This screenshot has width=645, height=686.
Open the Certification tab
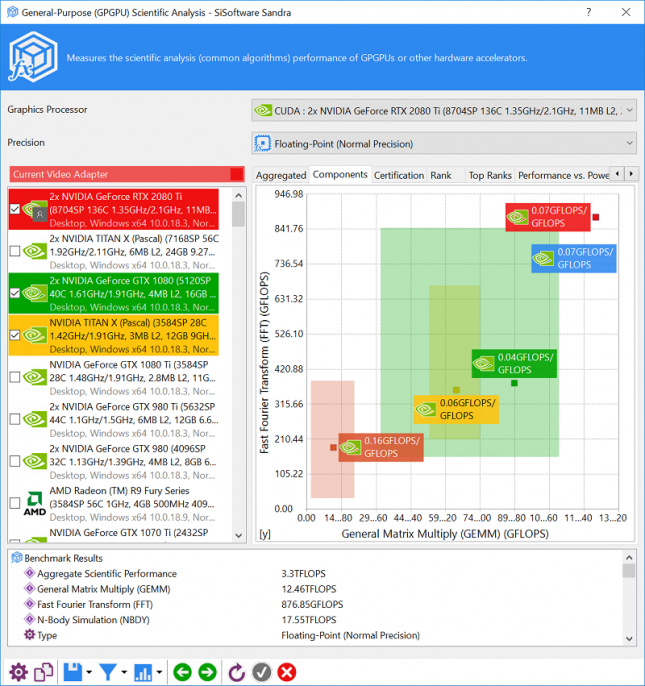399,175
